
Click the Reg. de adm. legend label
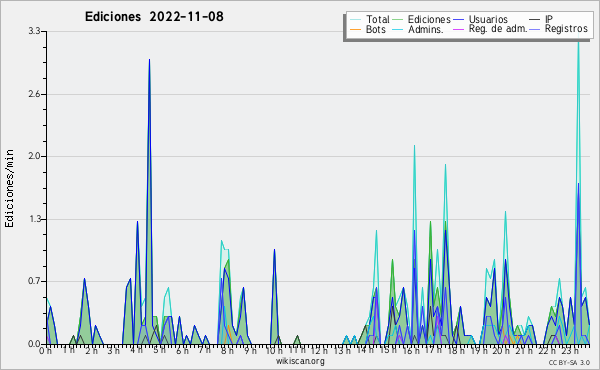[498, 29]
